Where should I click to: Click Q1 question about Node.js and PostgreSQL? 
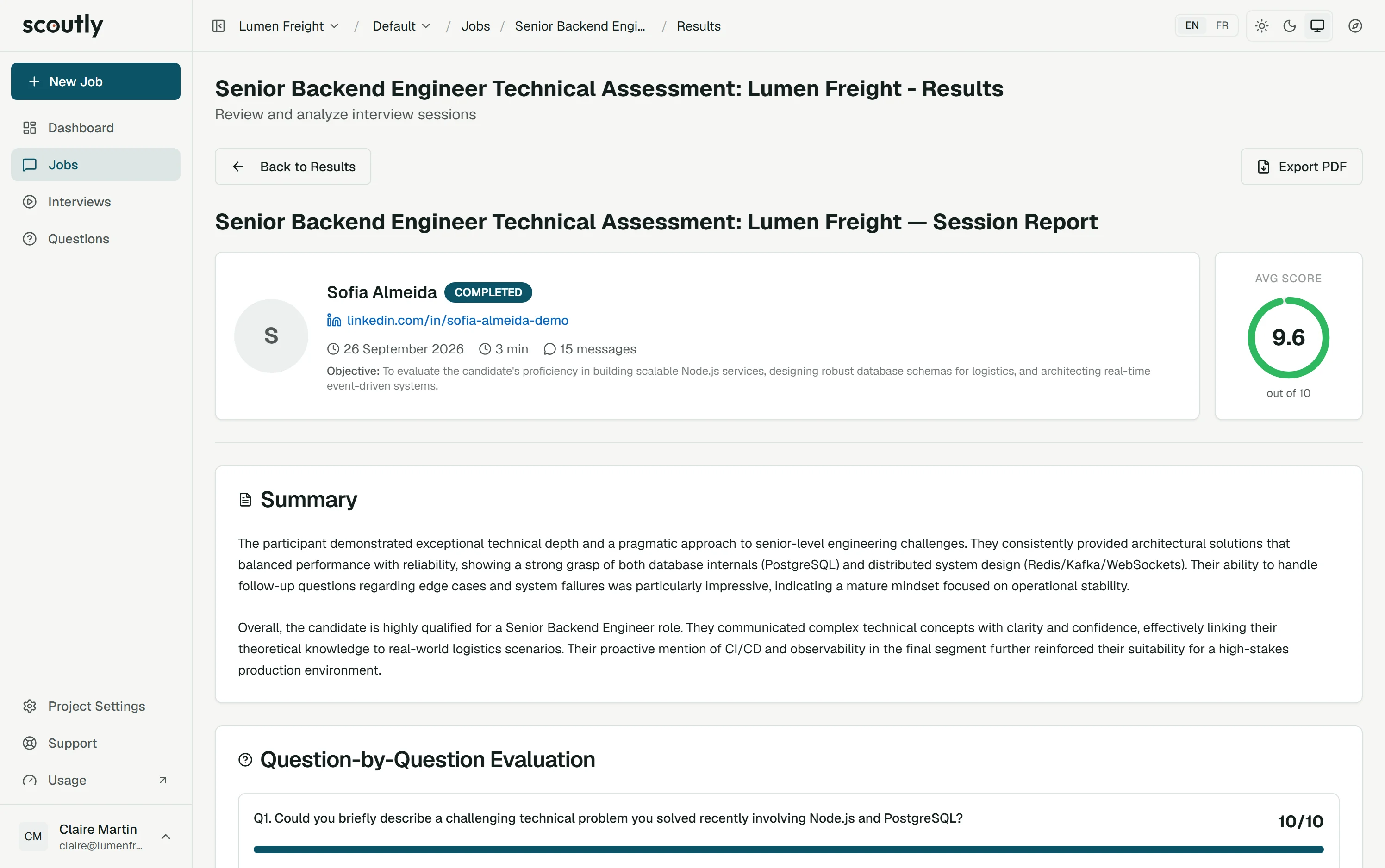point(608,818)
